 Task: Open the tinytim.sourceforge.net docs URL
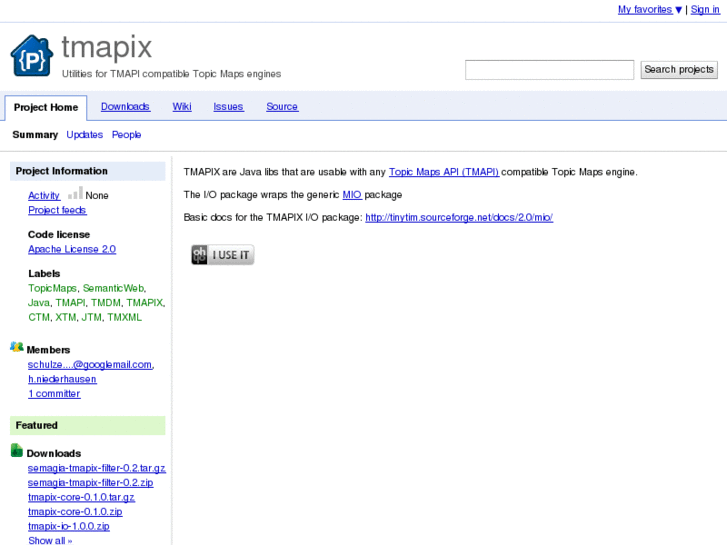459,218
